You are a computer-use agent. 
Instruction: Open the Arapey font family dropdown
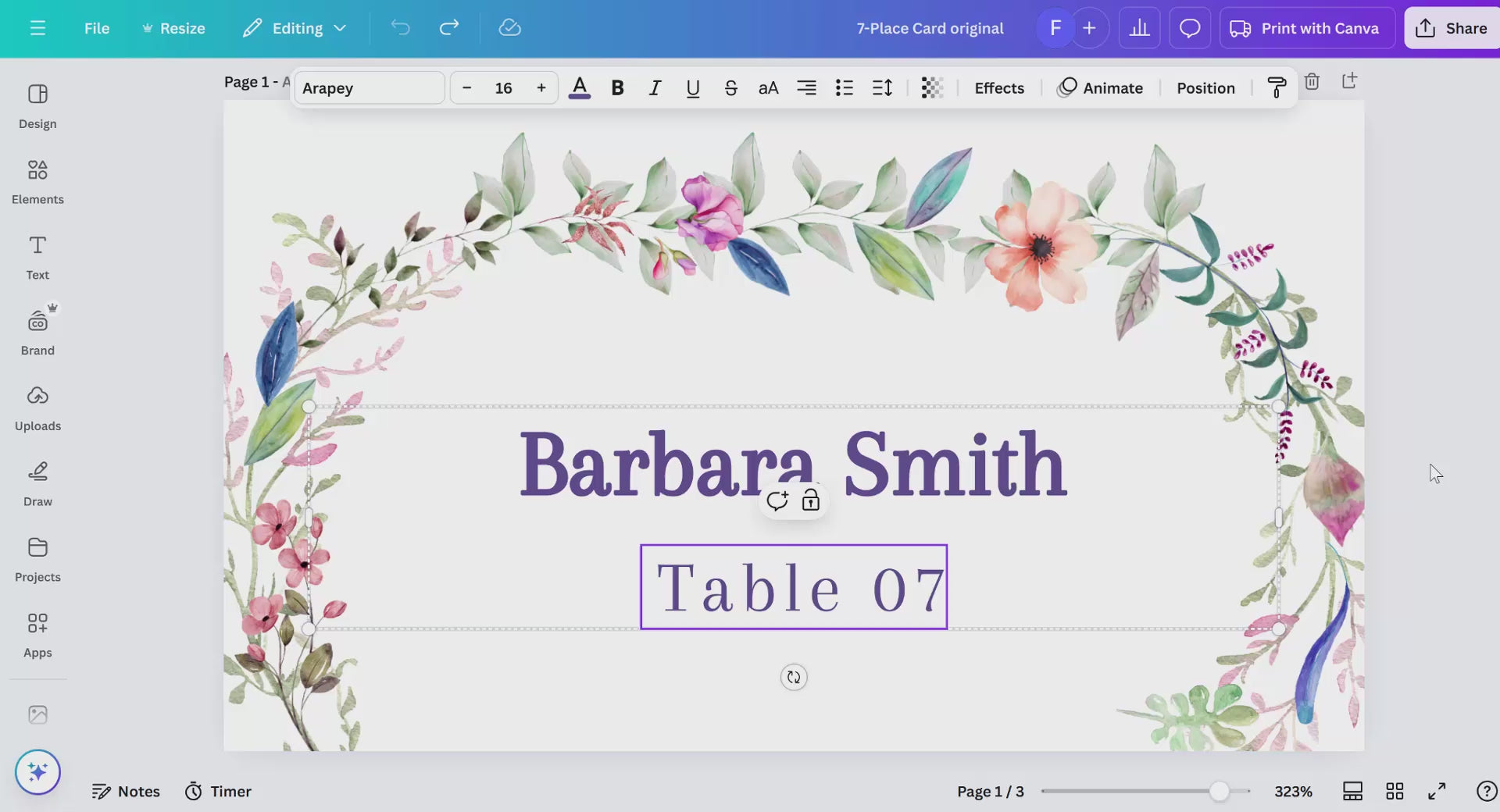tap(369, 88)
